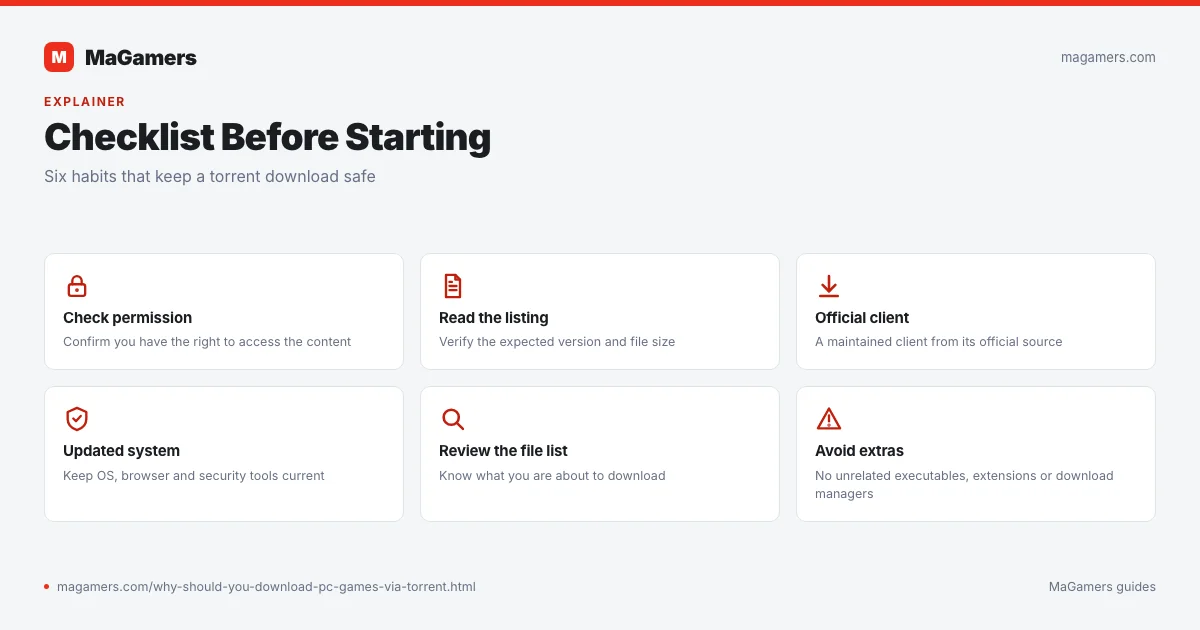This screenshot has height=630, width=1200.
Task: Click "A maintained client from its official source"
Action: 939,342
